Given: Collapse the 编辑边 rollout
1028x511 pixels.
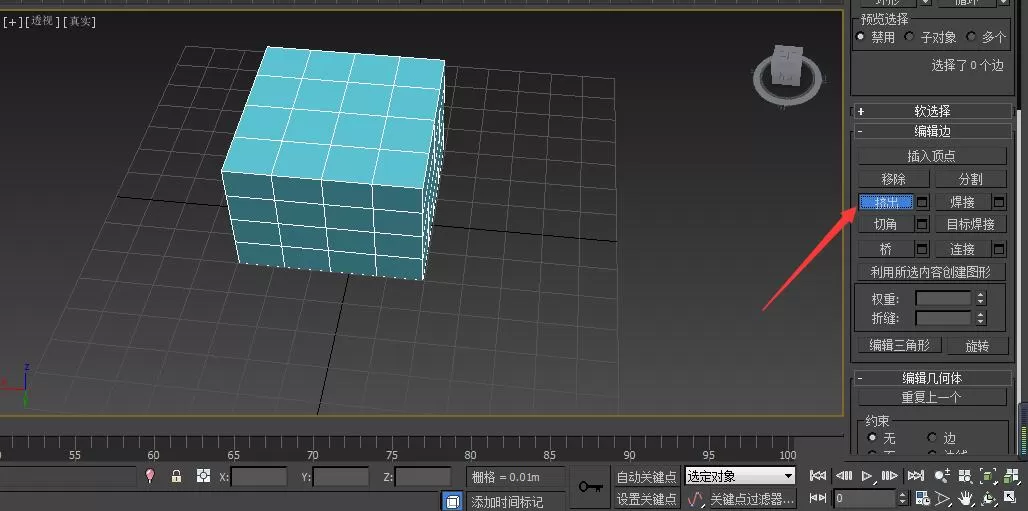Looking at the screenshot, I should [x=932, y=131].
